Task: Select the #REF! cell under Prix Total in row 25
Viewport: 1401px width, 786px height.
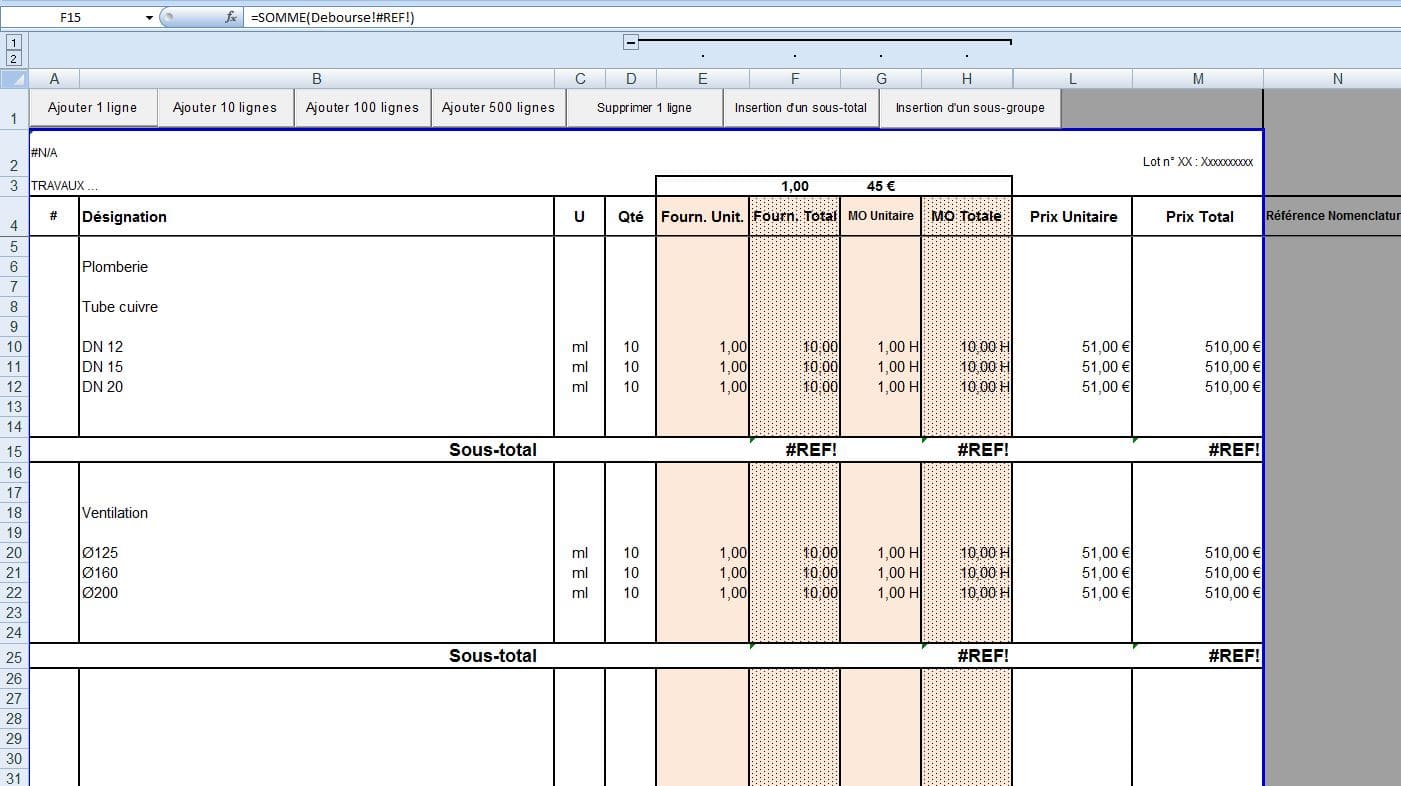Action: pos(1197,656)
